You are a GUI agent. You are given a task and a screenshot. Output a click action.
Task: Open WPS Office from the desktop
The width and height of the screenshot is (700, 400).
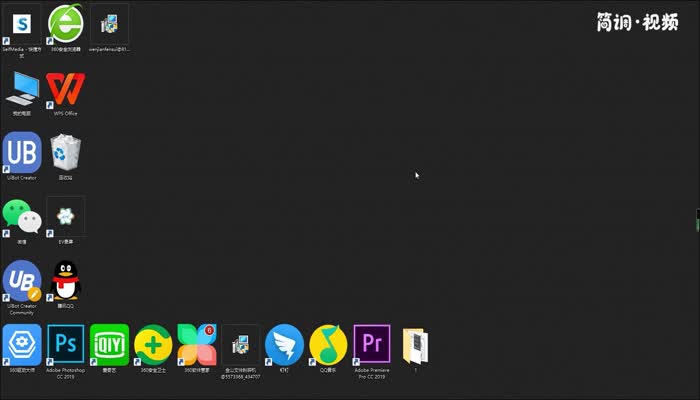tap(66, 90)
